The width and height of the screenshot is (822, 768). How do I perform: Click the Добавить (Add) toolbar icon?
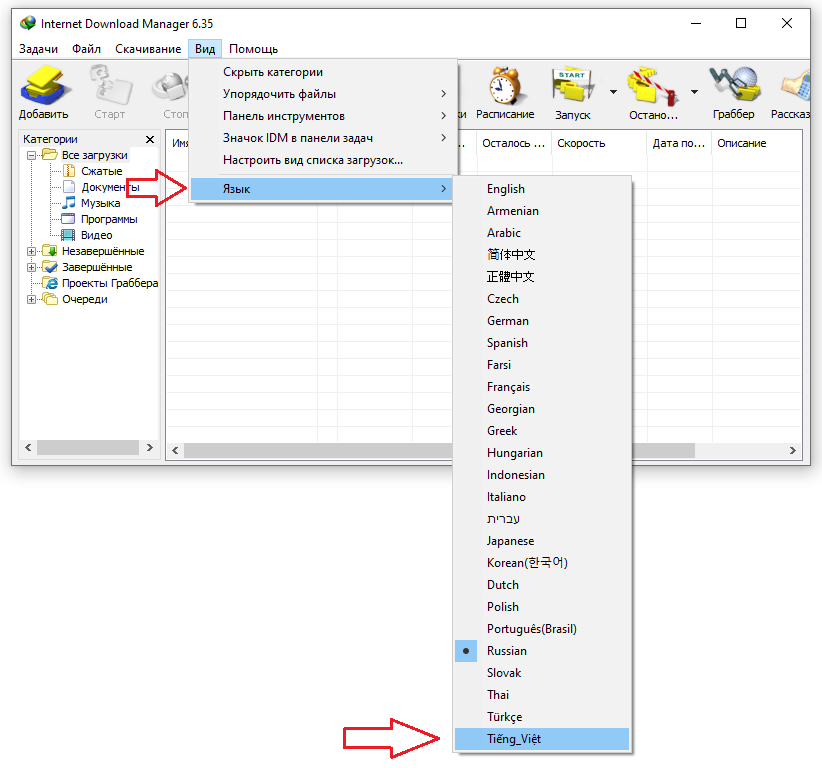pos(43,87)
